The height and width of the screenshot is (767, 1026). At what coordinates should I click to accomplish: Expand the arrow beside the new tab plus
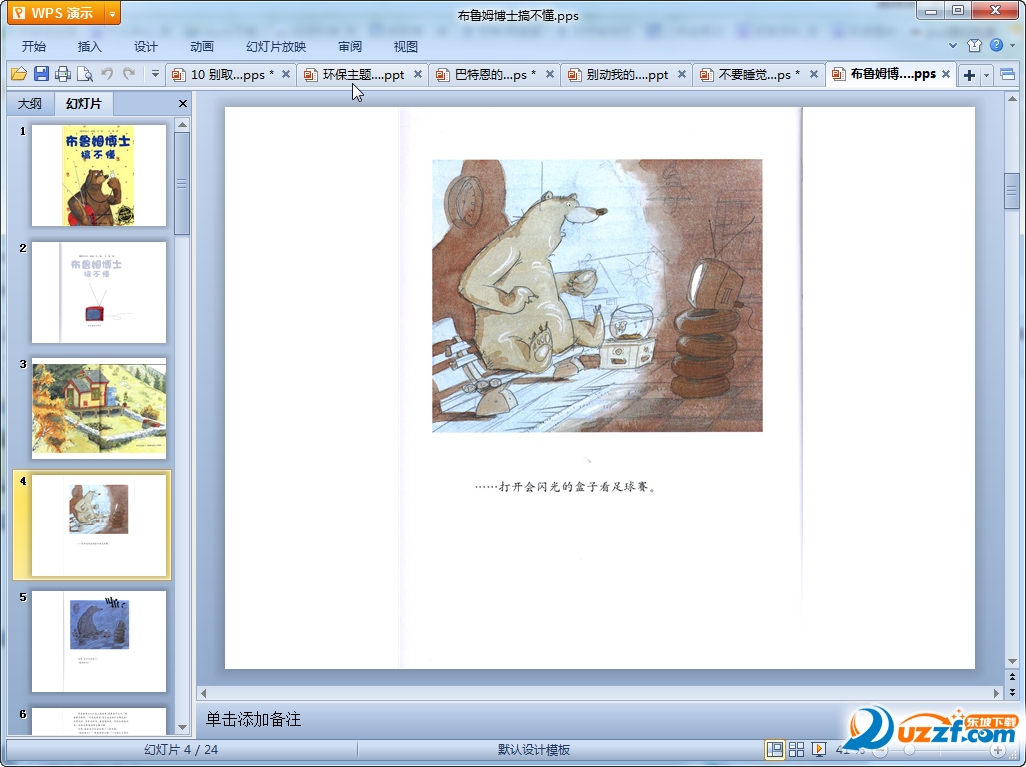(x=986, y=75)
